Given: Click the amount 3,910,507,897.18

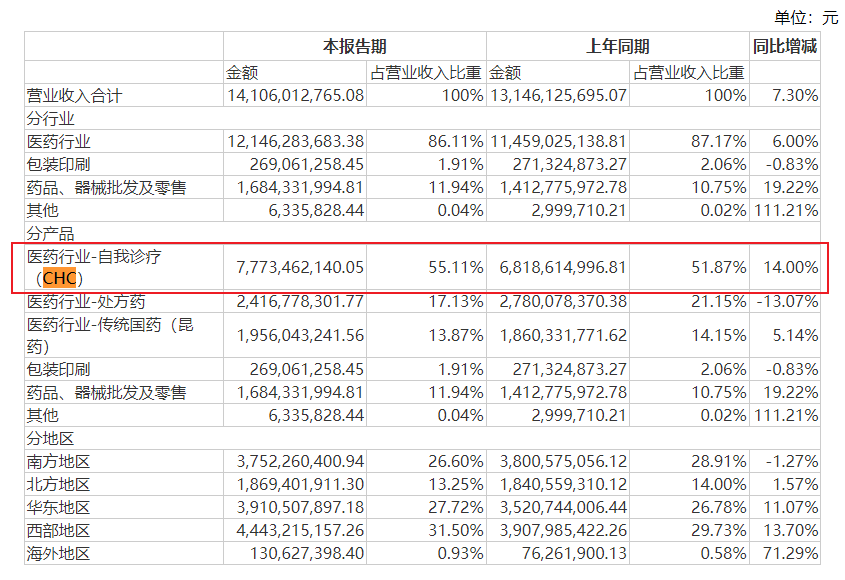Looking at the screenshot, I should [x=300, y=507].
